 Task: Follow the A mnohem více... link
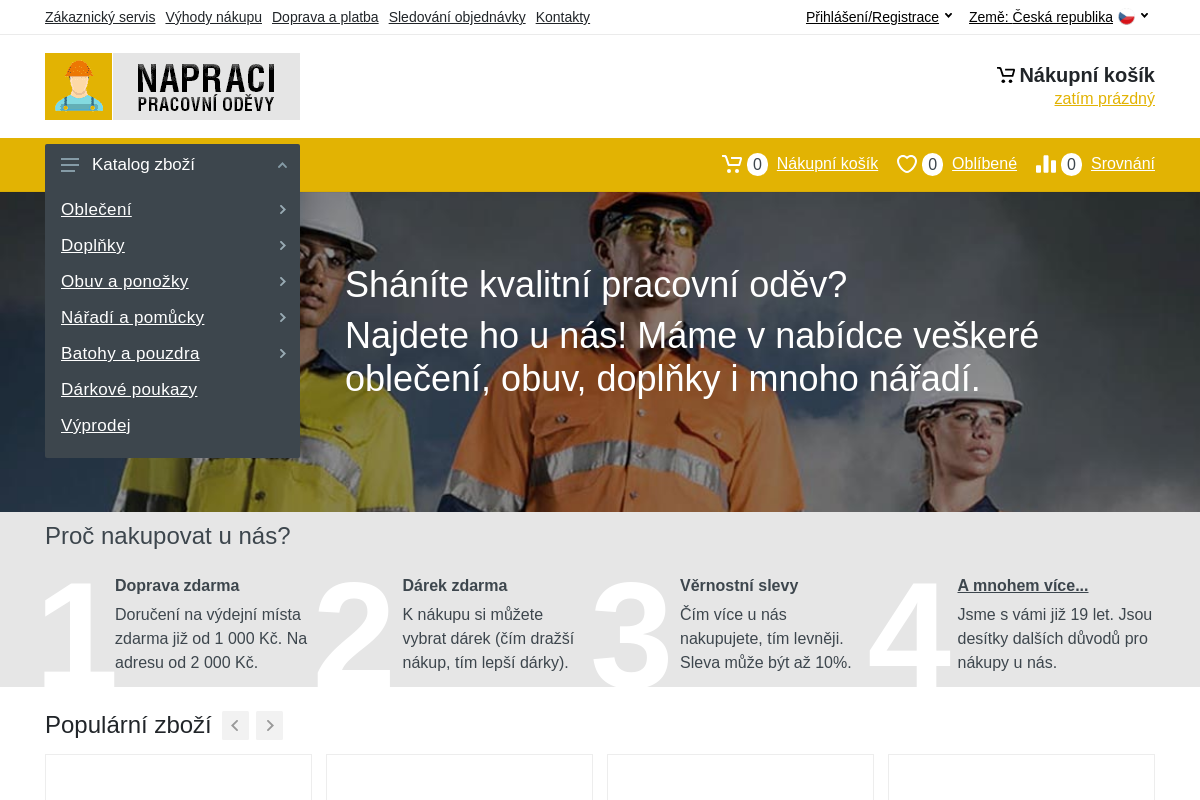1022,585
